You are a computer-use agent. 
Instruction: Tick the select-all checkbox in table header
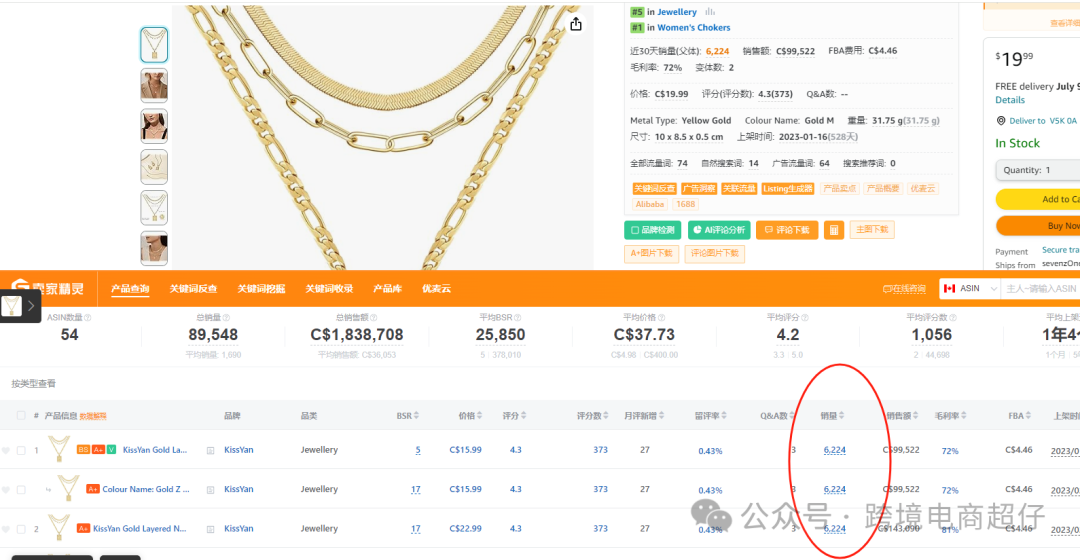click(21, 415)
